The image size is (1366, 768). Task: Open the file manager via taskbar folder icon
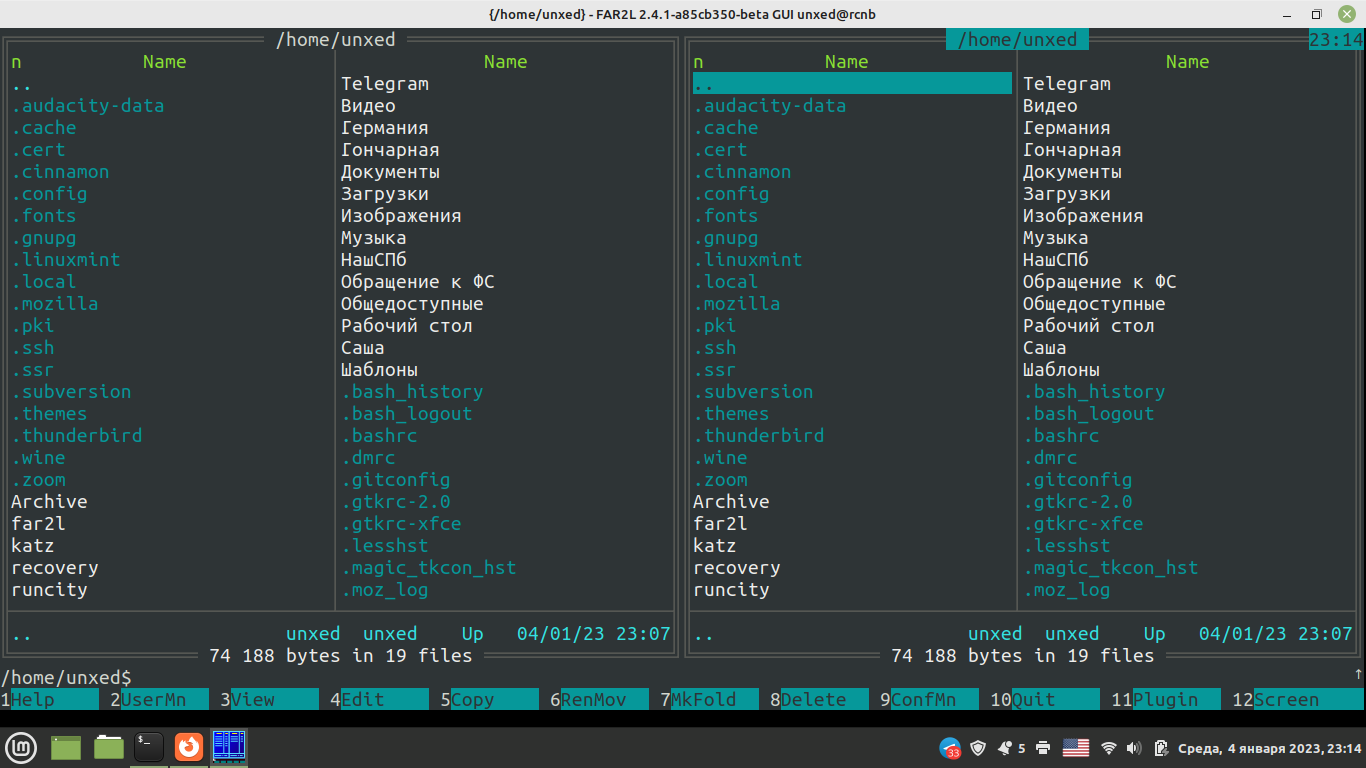click(x=108, y=747)
